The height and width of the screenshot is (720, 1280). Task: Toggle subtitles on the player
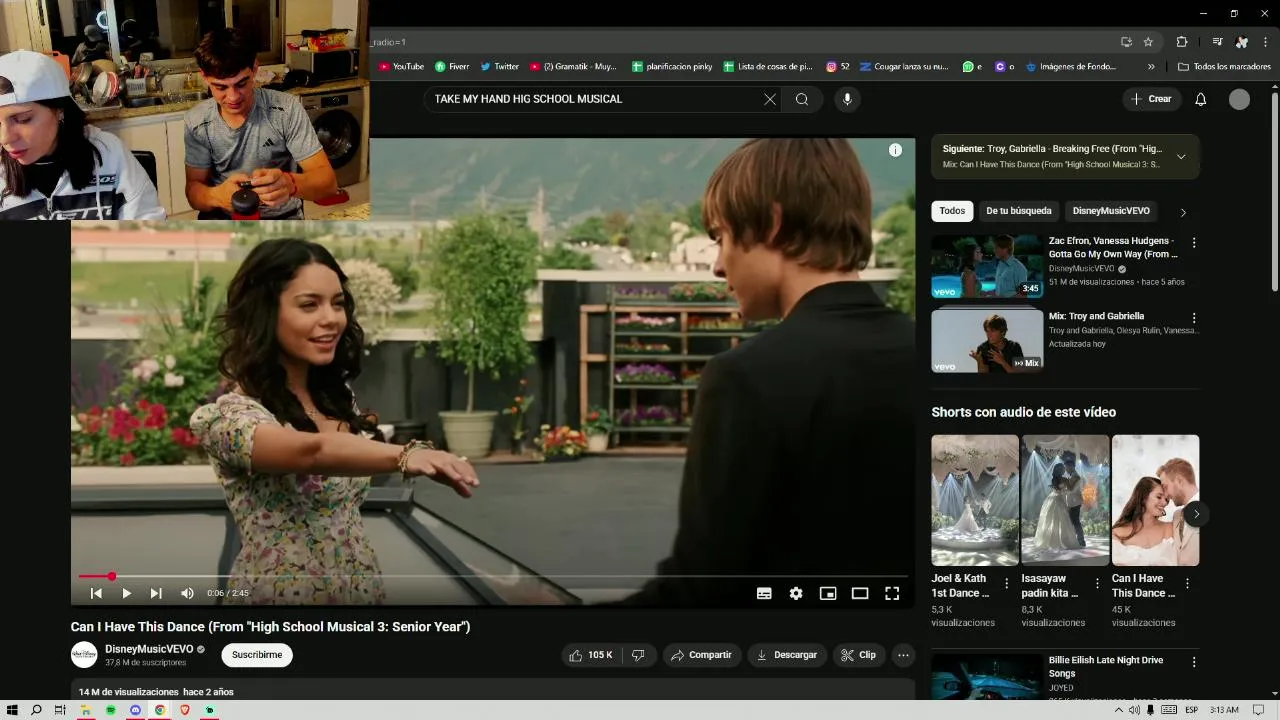(764, 593)
